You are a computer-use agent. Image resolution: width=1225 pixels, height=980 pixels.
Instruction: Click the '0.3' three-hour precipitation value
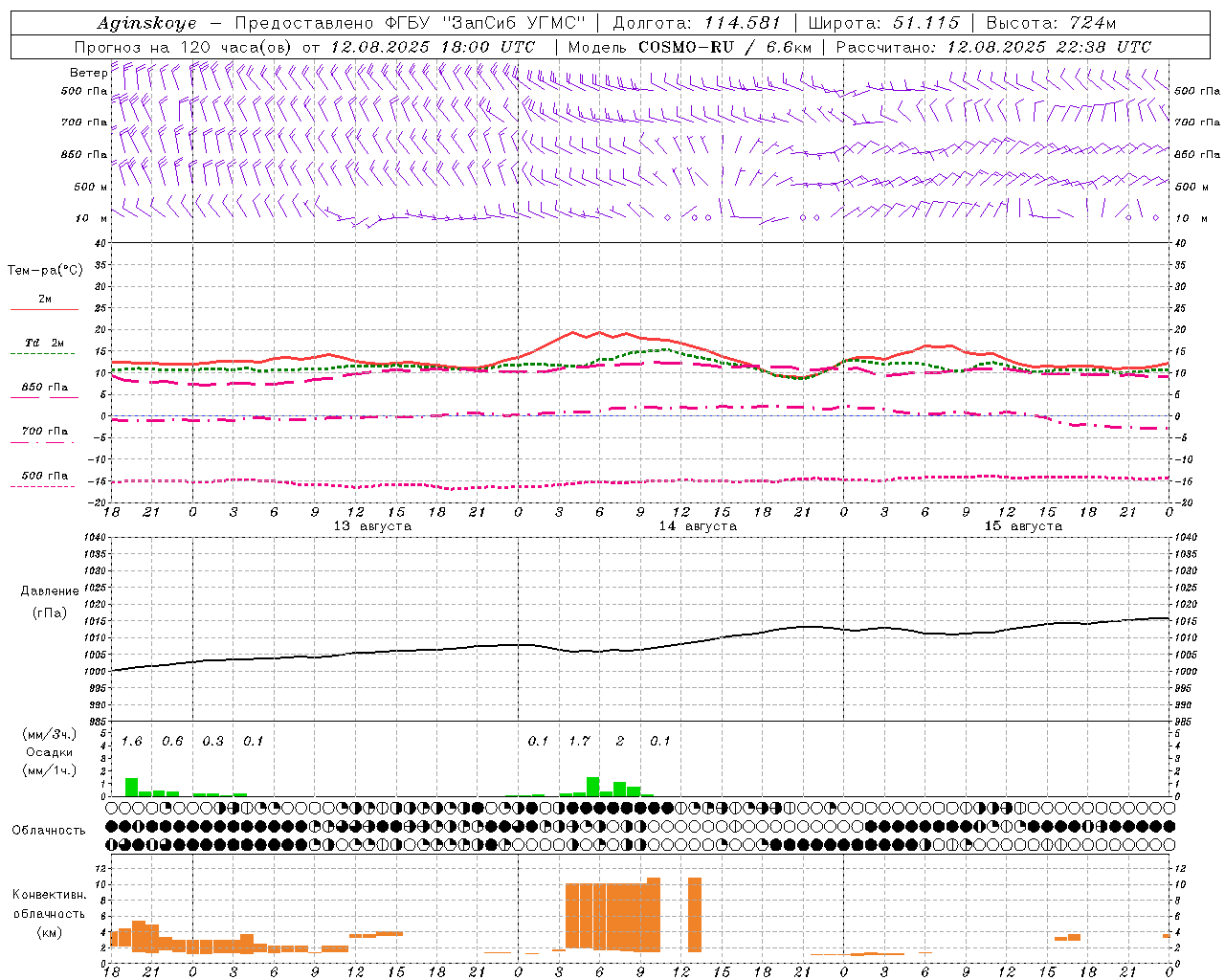212,742
